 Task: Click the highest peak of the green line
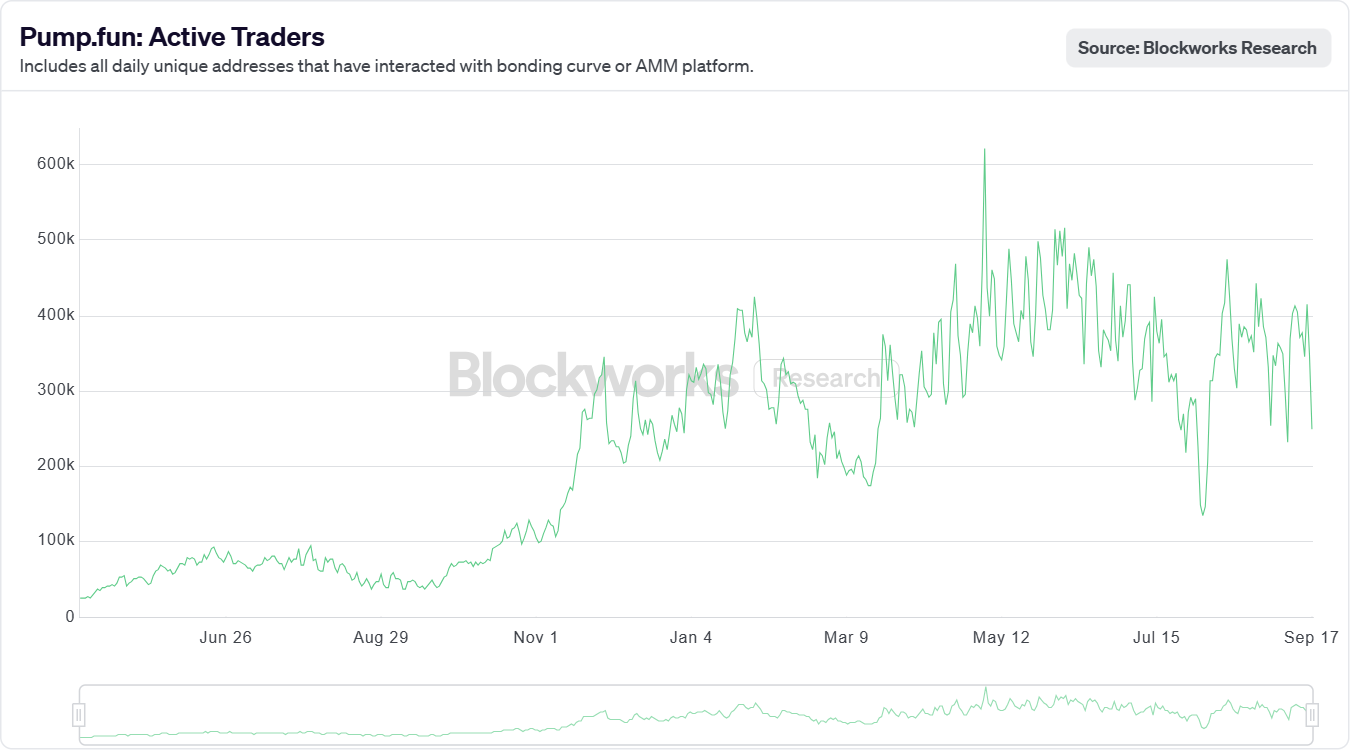pyautogui.click(x=984, y=150)
